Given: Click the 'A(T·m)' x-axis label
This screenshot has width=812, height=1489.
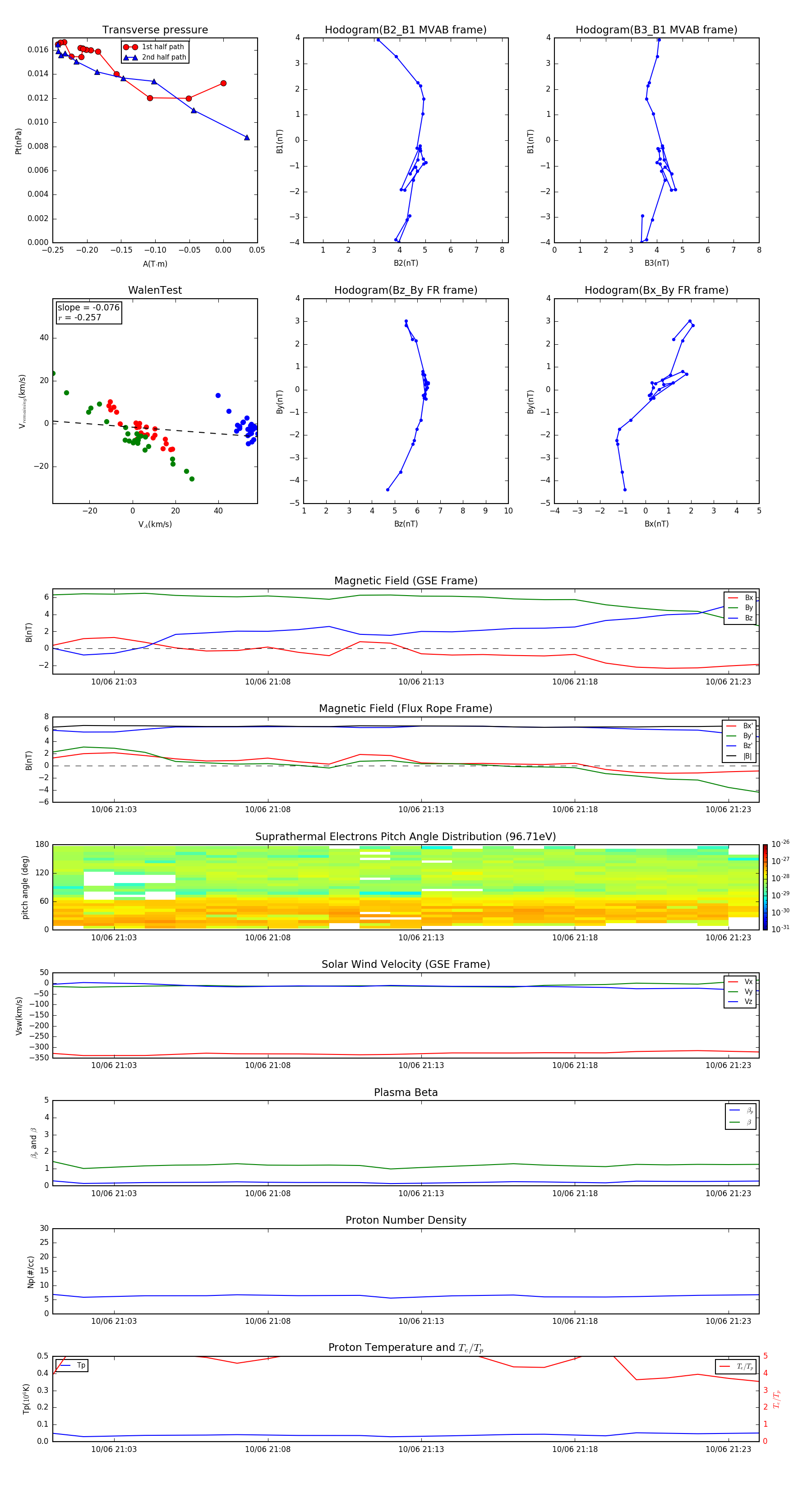Looking at the screenshot, I should 155,264.
